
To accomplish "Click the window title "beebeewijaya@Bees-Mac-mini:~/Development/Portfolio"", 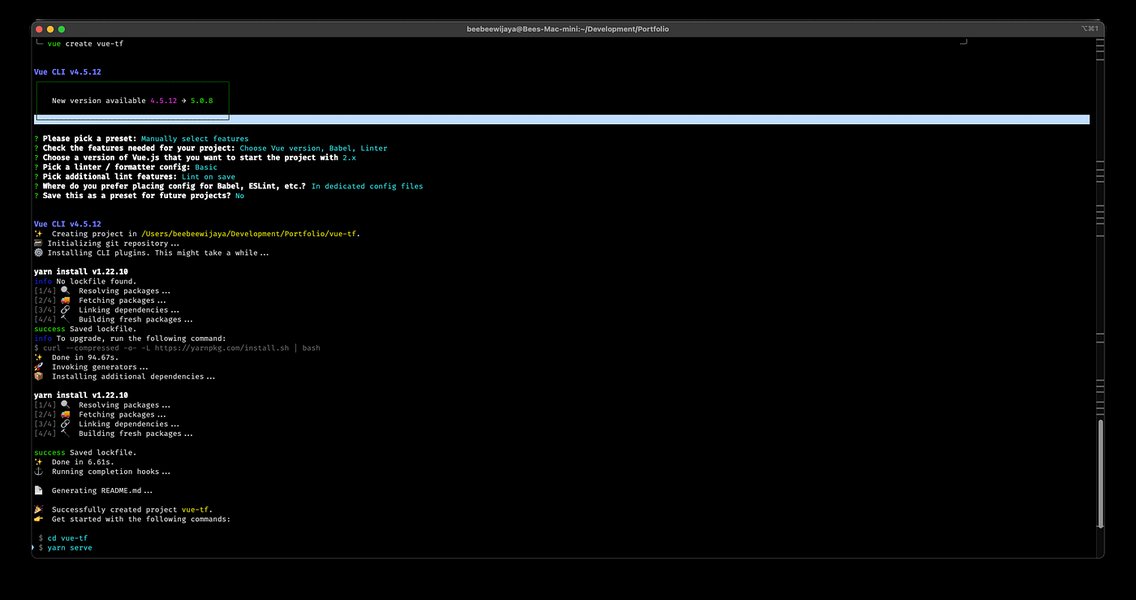I will coord(567,29).
